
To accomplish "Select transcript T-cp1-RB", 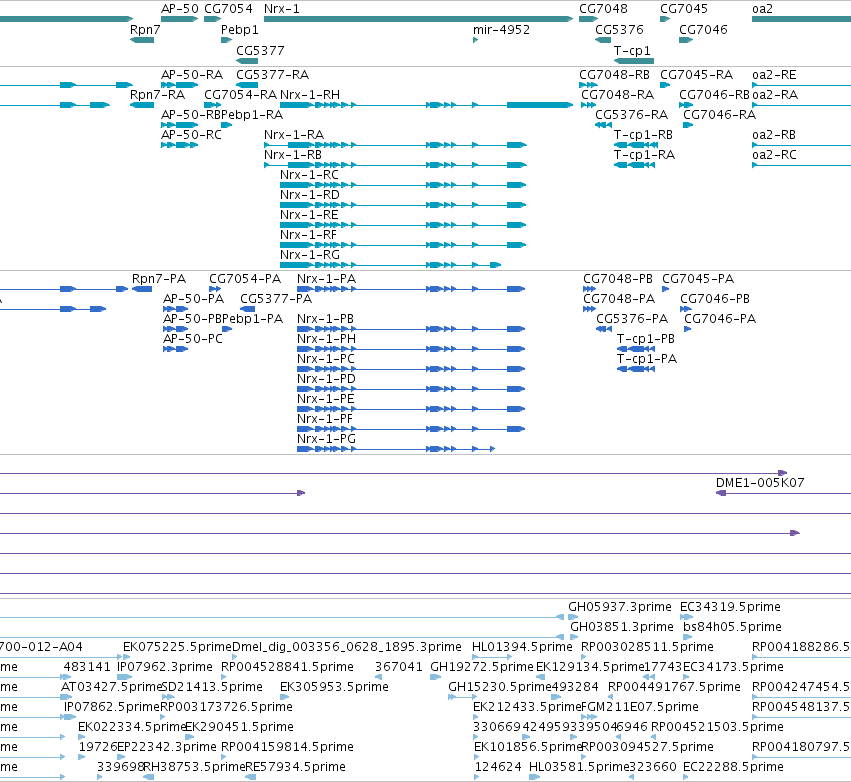I will tap(643, 135).
